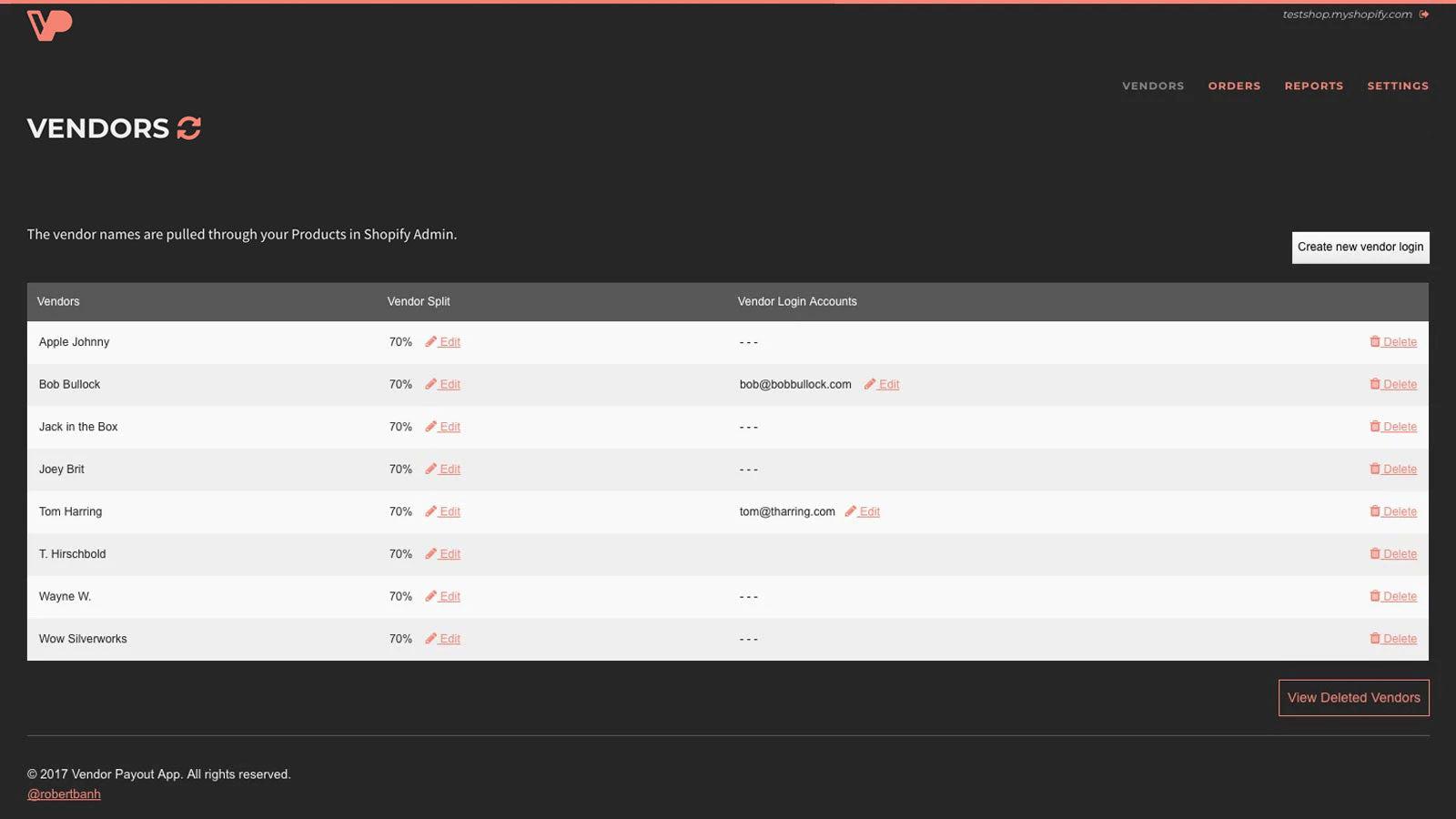This screenshot has width=1456, height=819.
Task: Open SETTINGS from the navigation bar
Action: [1398, 86]
